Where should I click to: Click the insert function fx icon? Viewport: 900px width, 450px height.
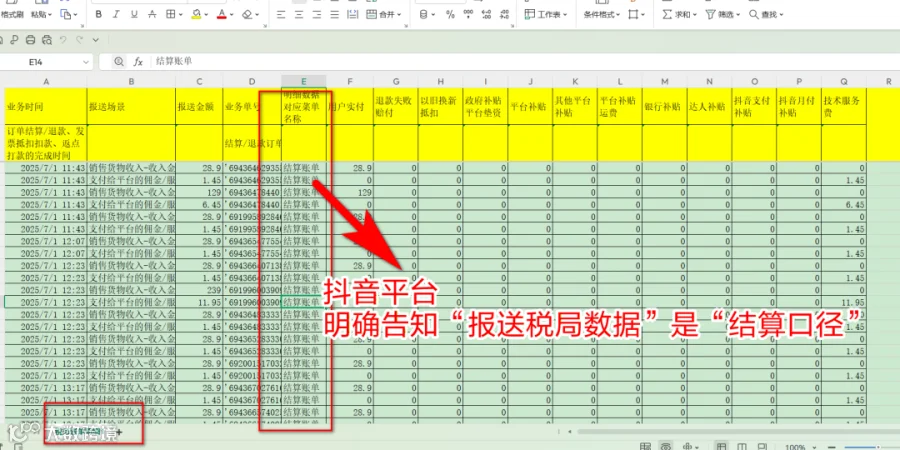138,61
